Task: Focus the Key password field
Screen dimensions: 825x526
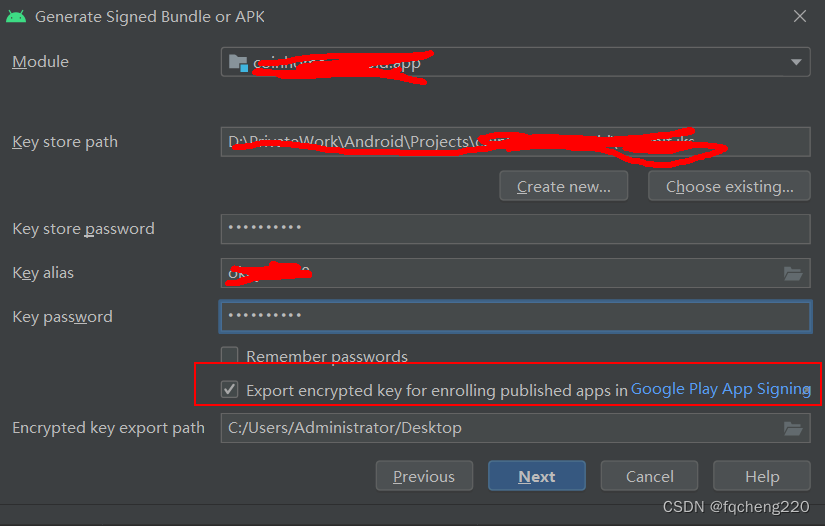Action: pos(515,317)
